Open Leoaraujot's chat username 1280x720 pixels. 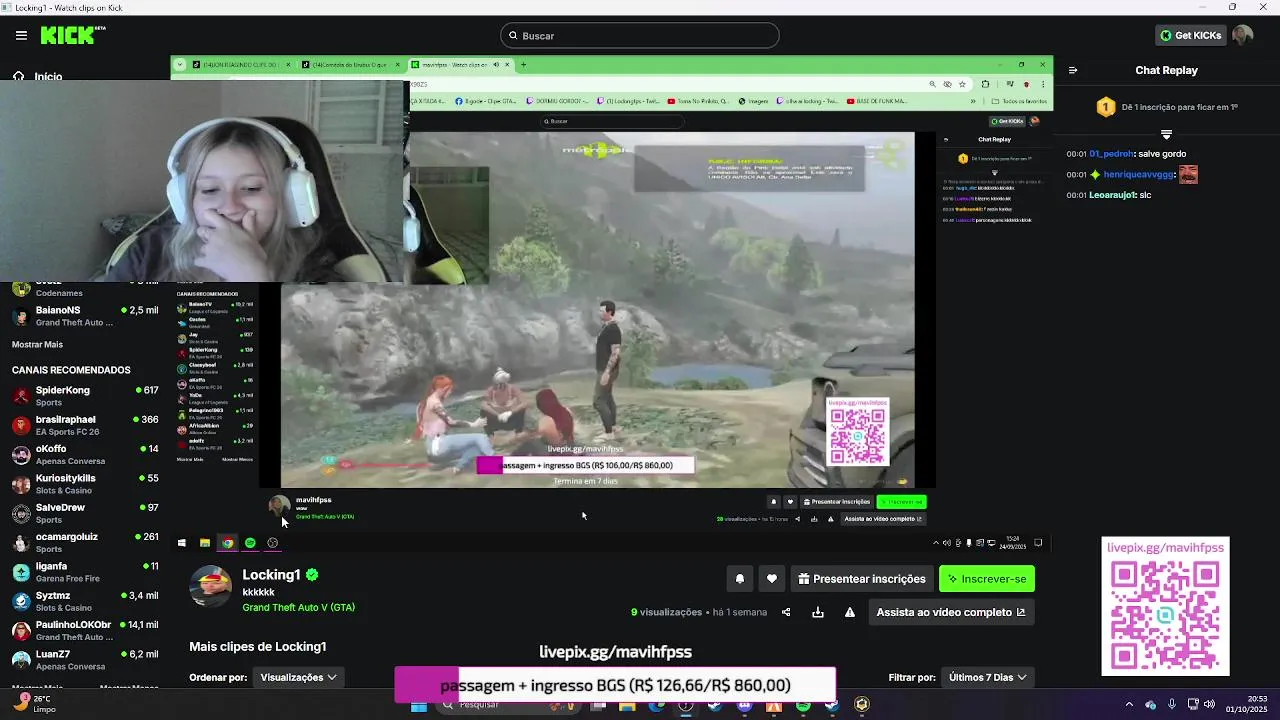pyautogui.click(x=1113, y=195)
